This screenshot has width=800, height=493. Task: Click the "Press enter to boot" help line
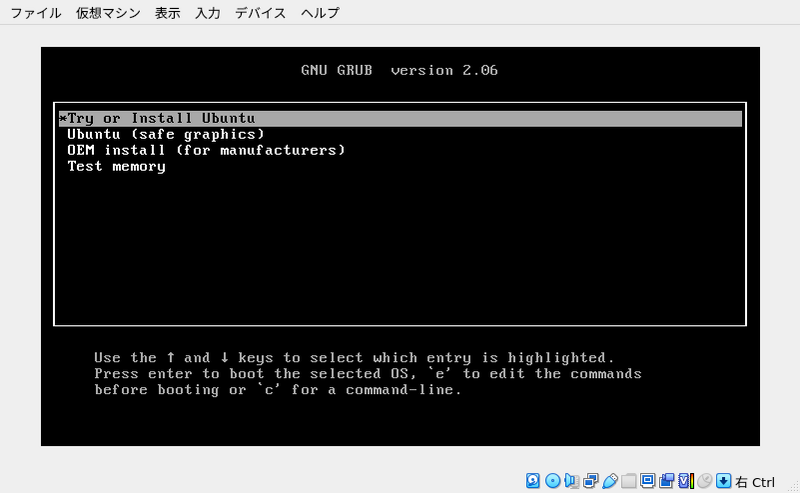[368, 374]
